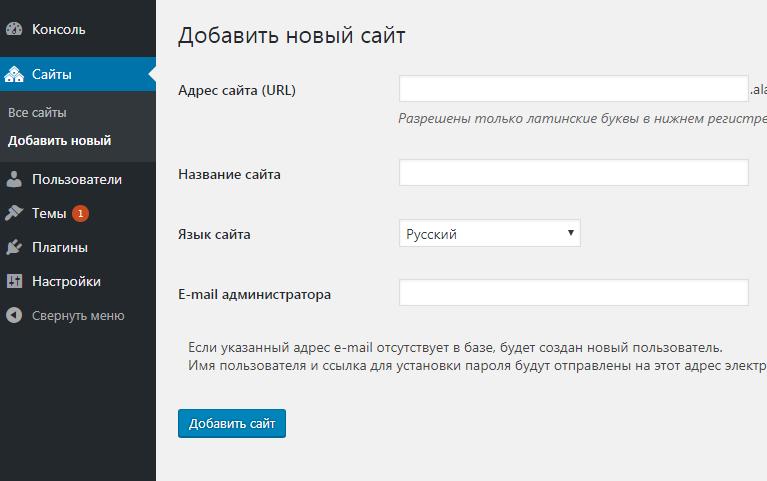Viewport: 767px width, 481px height.
Task: Focus the Адрес сайта (URL) field
Action: 574,89
